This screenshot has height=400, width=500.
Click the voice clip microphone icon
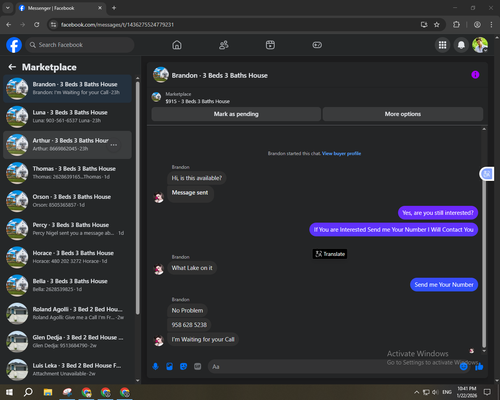(x=155, y=367)
